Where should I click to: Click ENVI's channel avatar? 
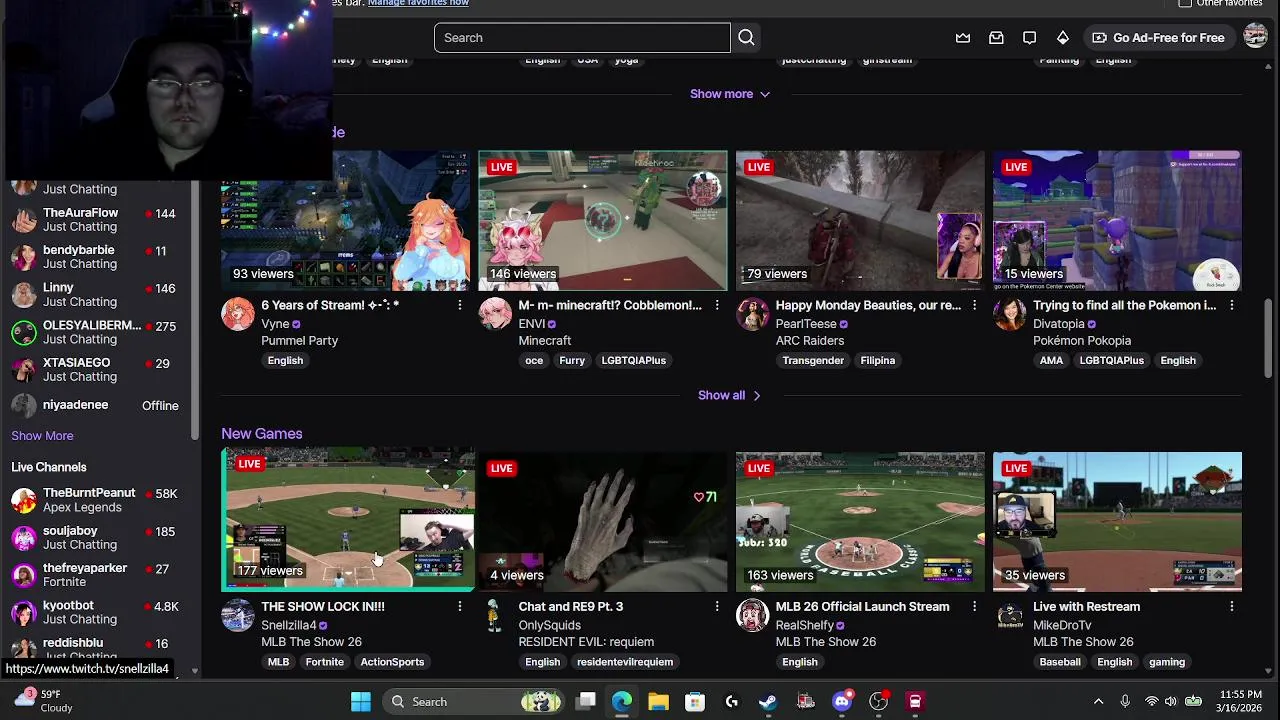(x=495, y=314)
